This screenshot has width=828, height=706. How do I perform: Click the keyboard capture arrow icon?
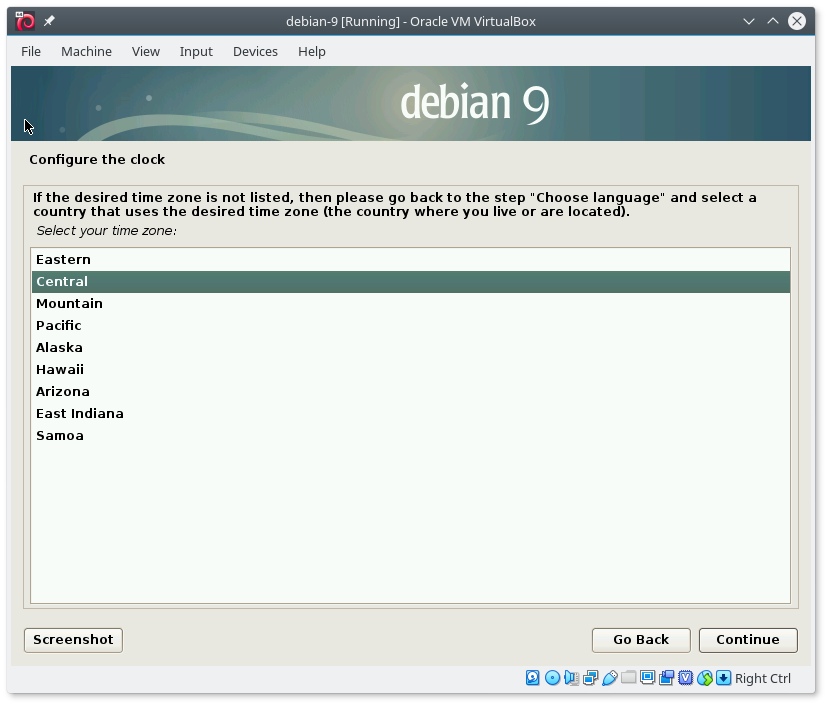click(723, 678)
